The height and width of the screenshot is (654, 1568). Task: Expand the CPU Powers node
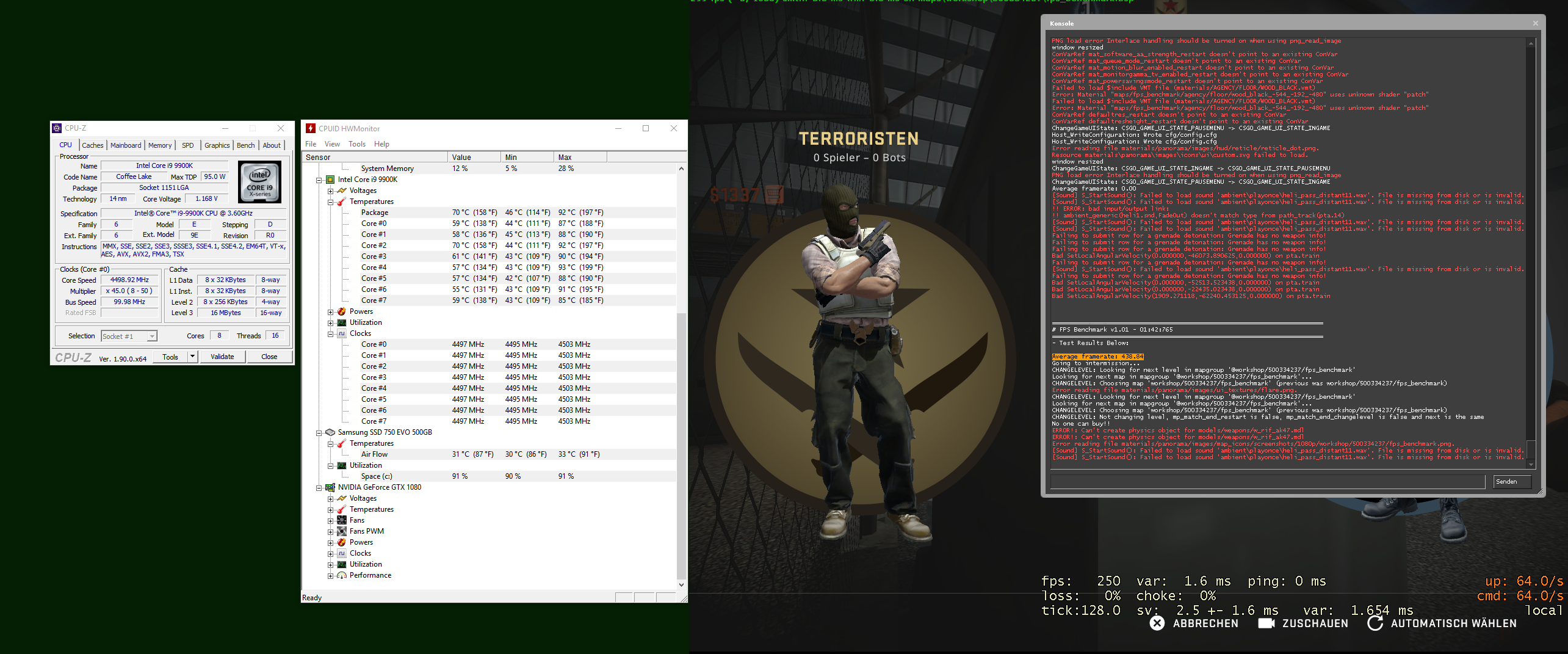pos(330,312)
